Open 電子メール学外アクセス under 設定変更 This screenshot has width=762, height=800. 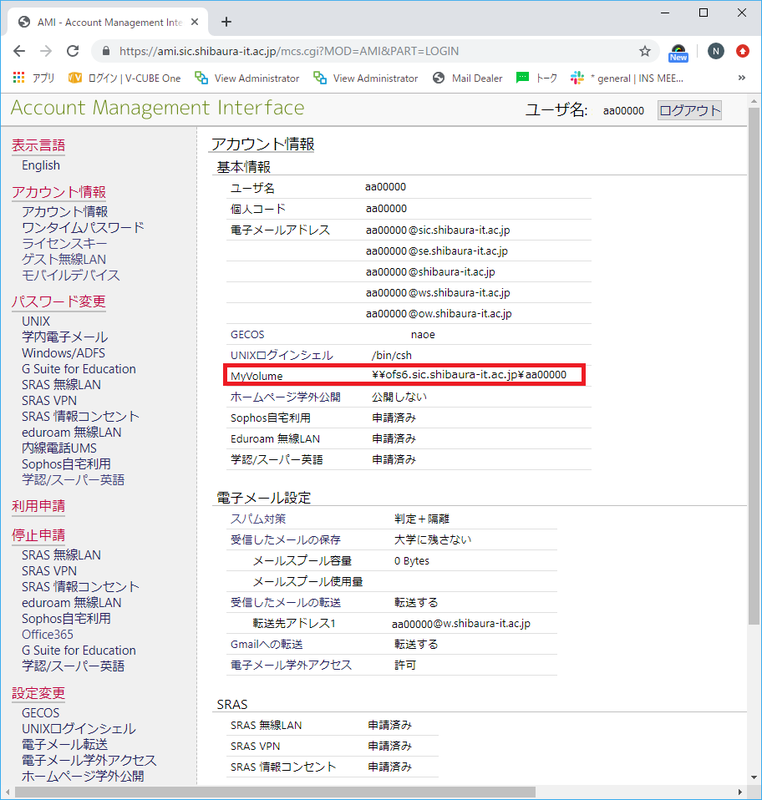point(89,760)
